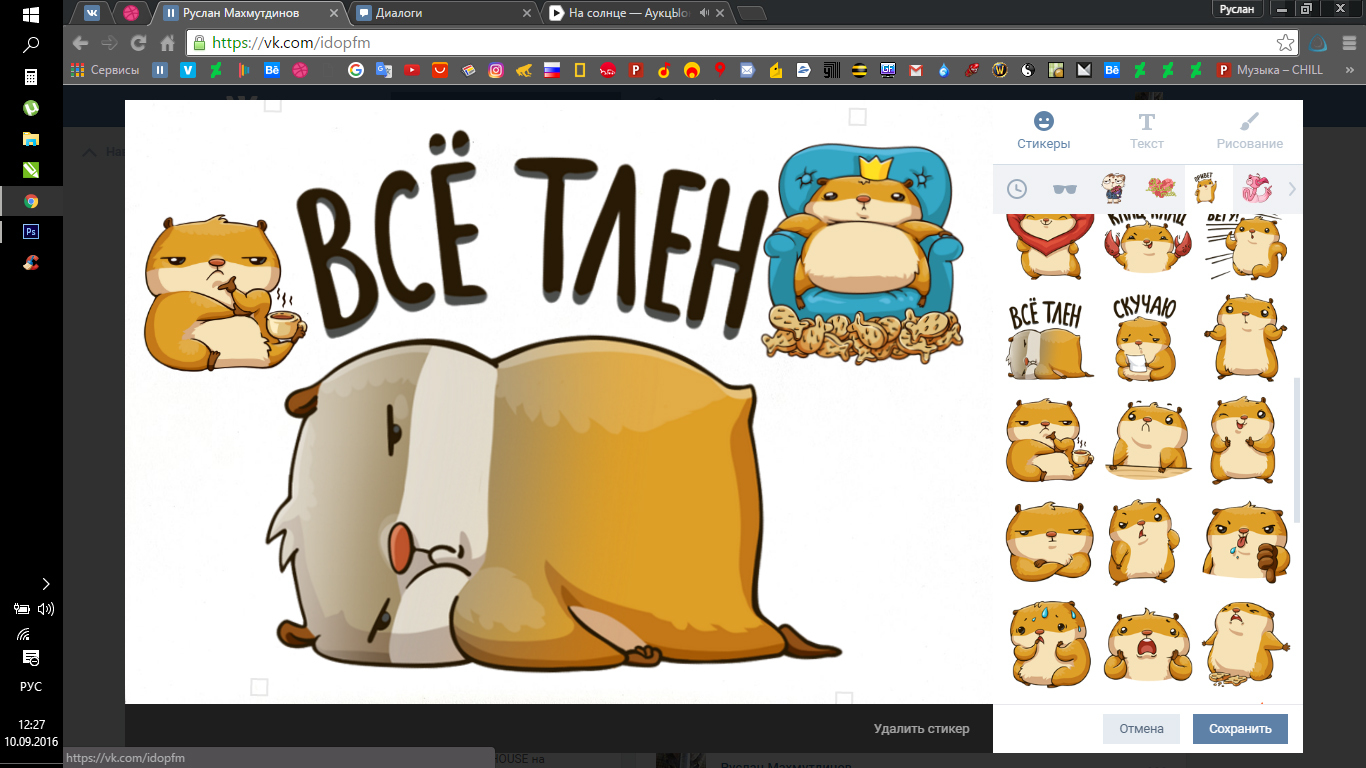Select the hearts sticker pack
This screenshot has width=1366, height=768.
[x=1161, y=188]
